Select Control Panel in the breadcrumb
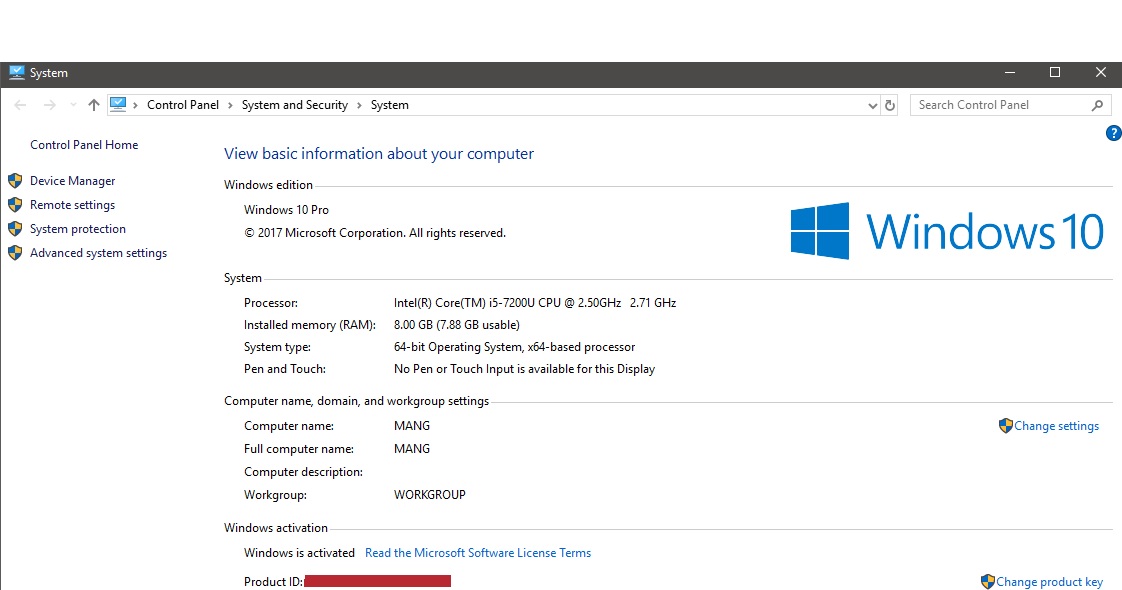The image size is (1122, 590). point(182,104)
